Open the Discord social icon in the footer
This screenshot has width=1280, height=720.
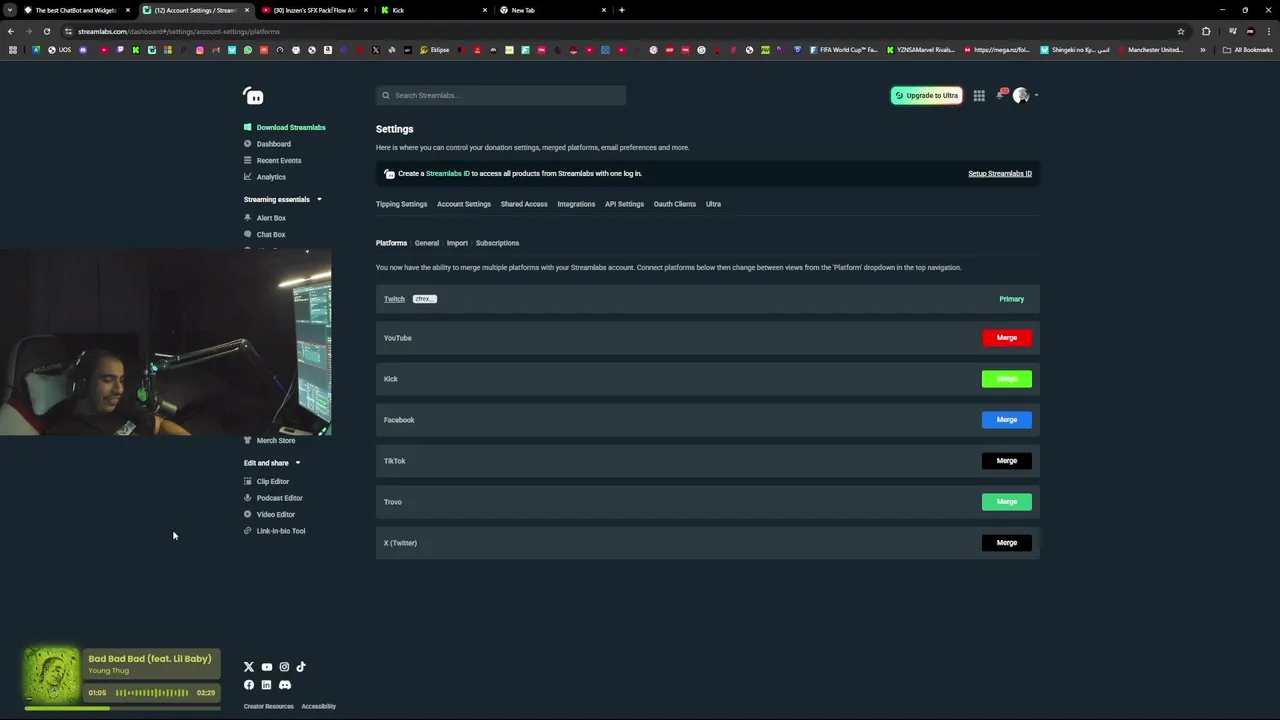click(285, 685)
